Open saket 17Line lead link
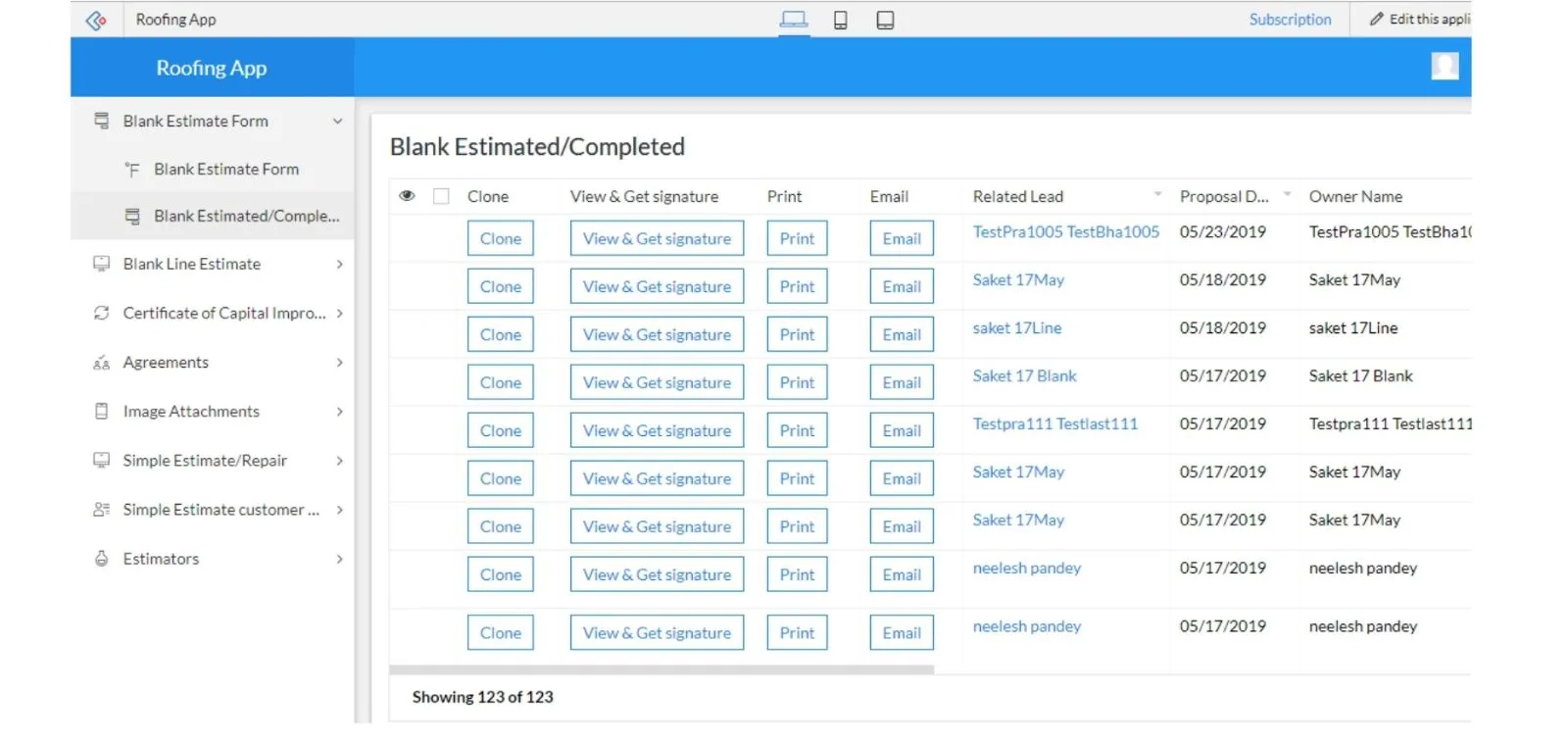The width and height of the screenshot is (1568, 745). click(1017, 328)
